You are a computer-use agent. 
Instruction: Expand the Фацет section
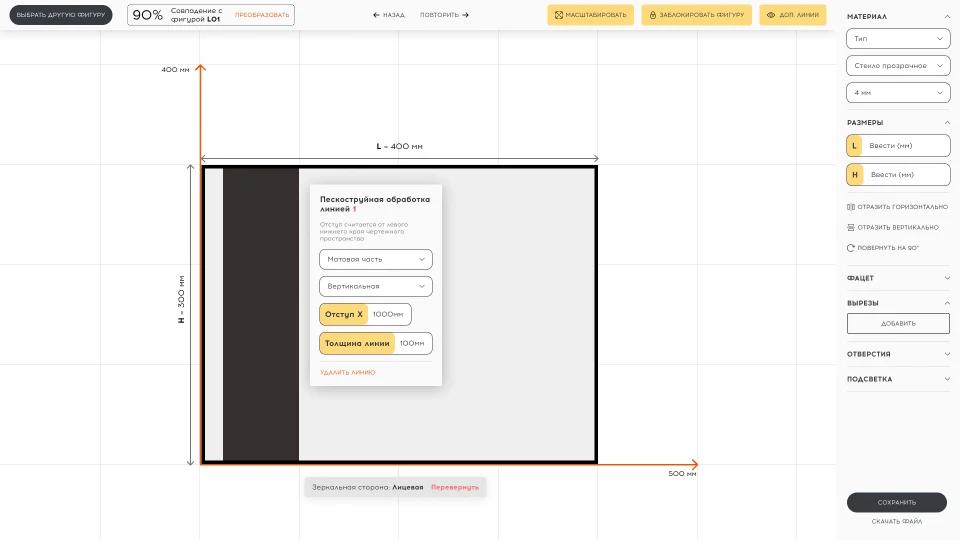click(x=947, y=278)
